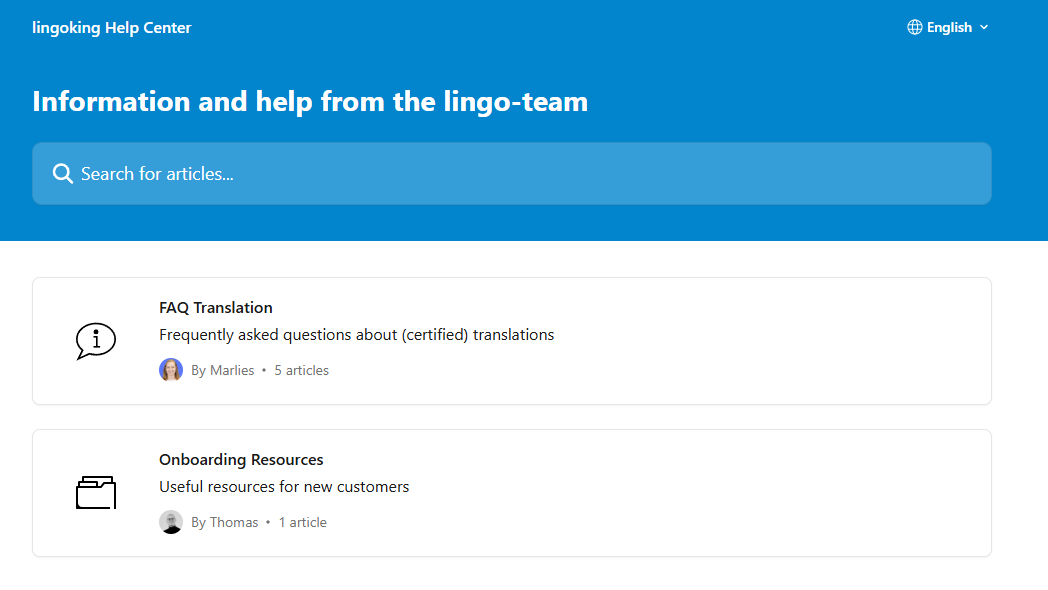Click the magnifying glass search icon
Screen dimensions: 1048x590
[63, 174]
